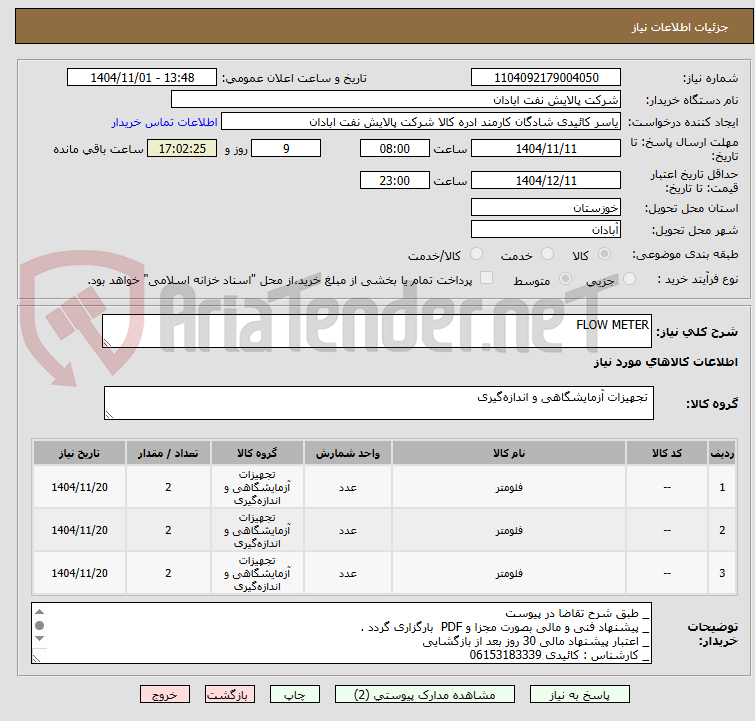Click the remaining time field 17:02:25
Image resolution: width=755 pixels, height=721 pixels.
coord(182,148)
